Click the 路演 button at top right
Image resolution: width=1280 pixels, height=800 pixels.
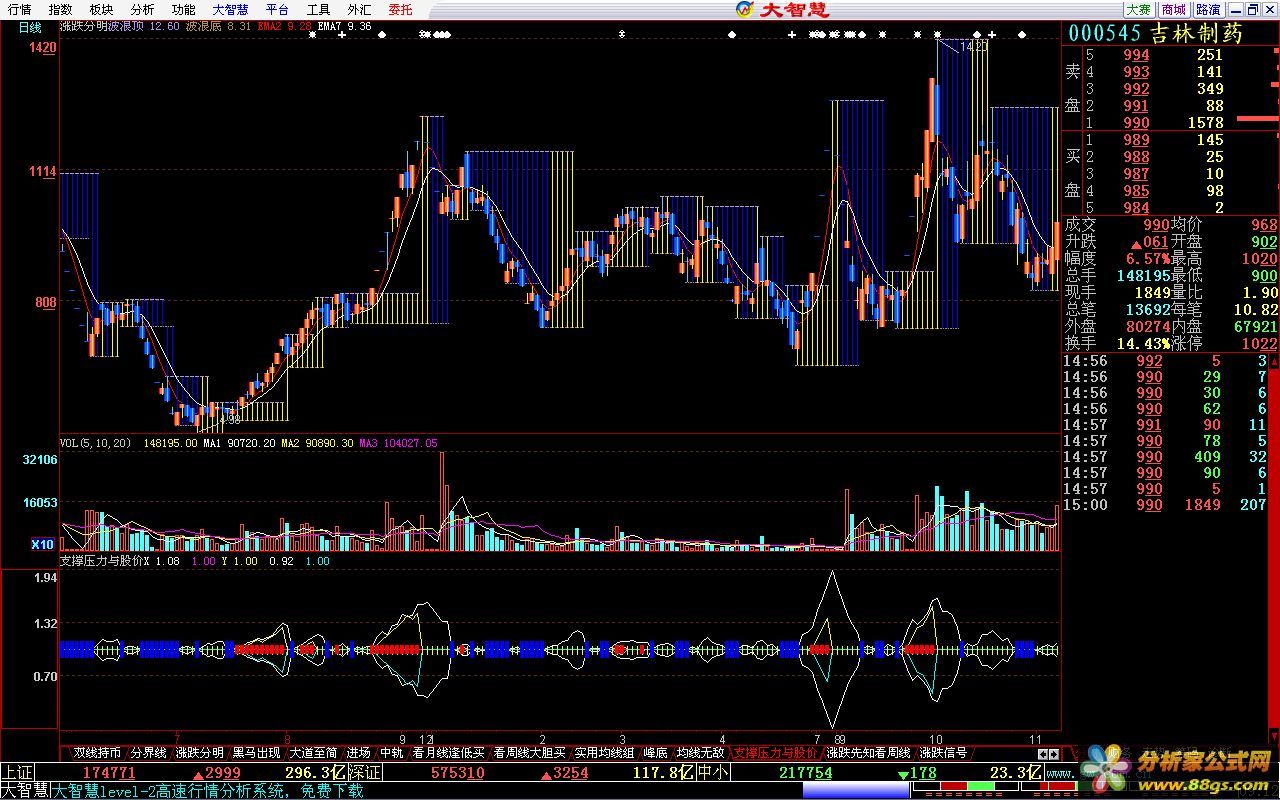1208,9
